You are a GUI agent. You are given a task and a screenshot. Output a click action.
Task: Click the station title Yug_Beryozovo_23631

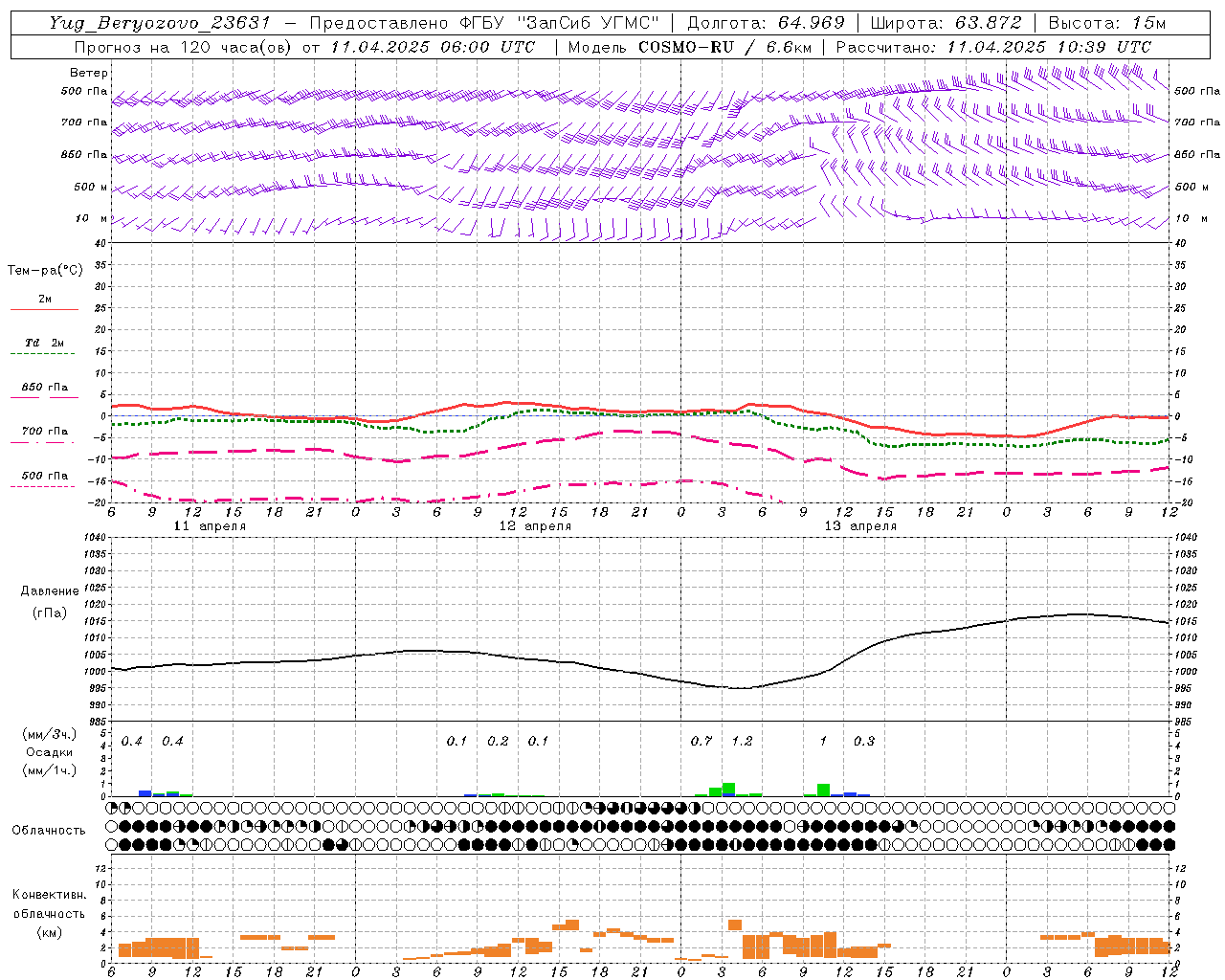[x=159, y=24]
